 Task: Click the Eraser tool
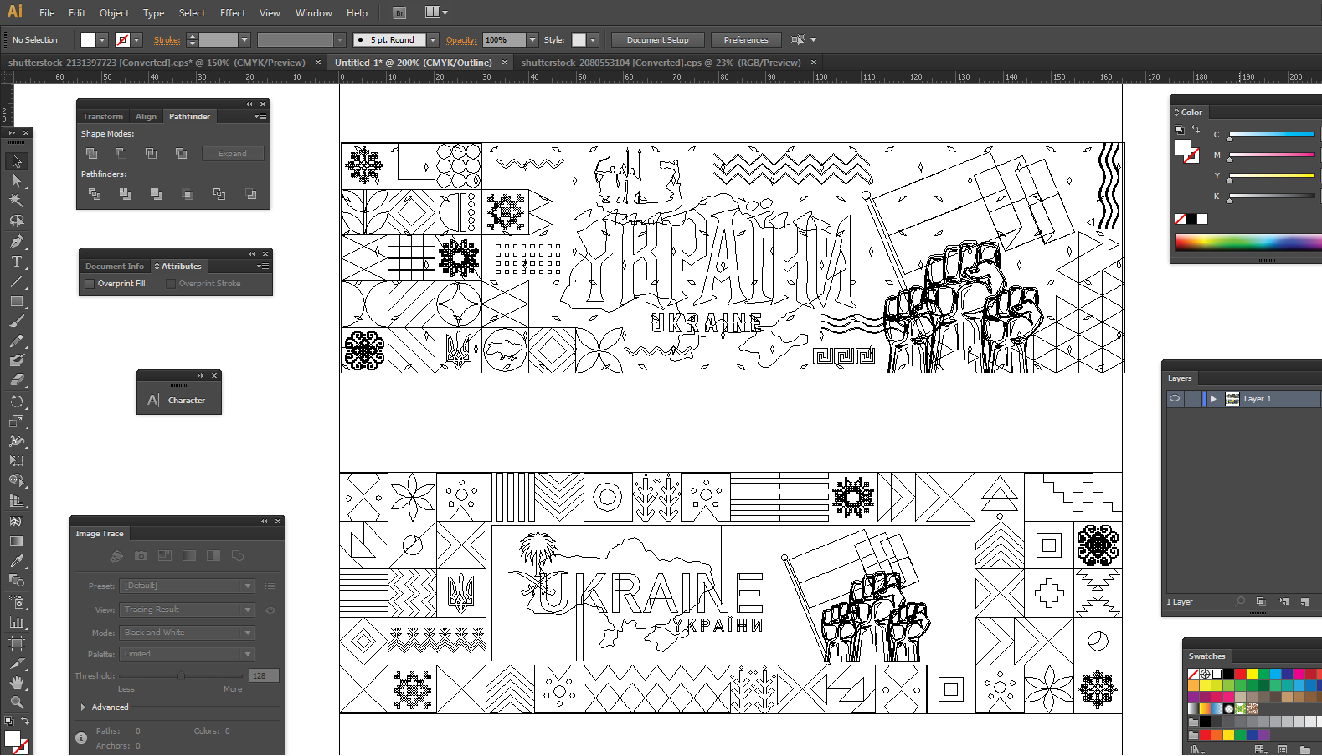[17, 380]
